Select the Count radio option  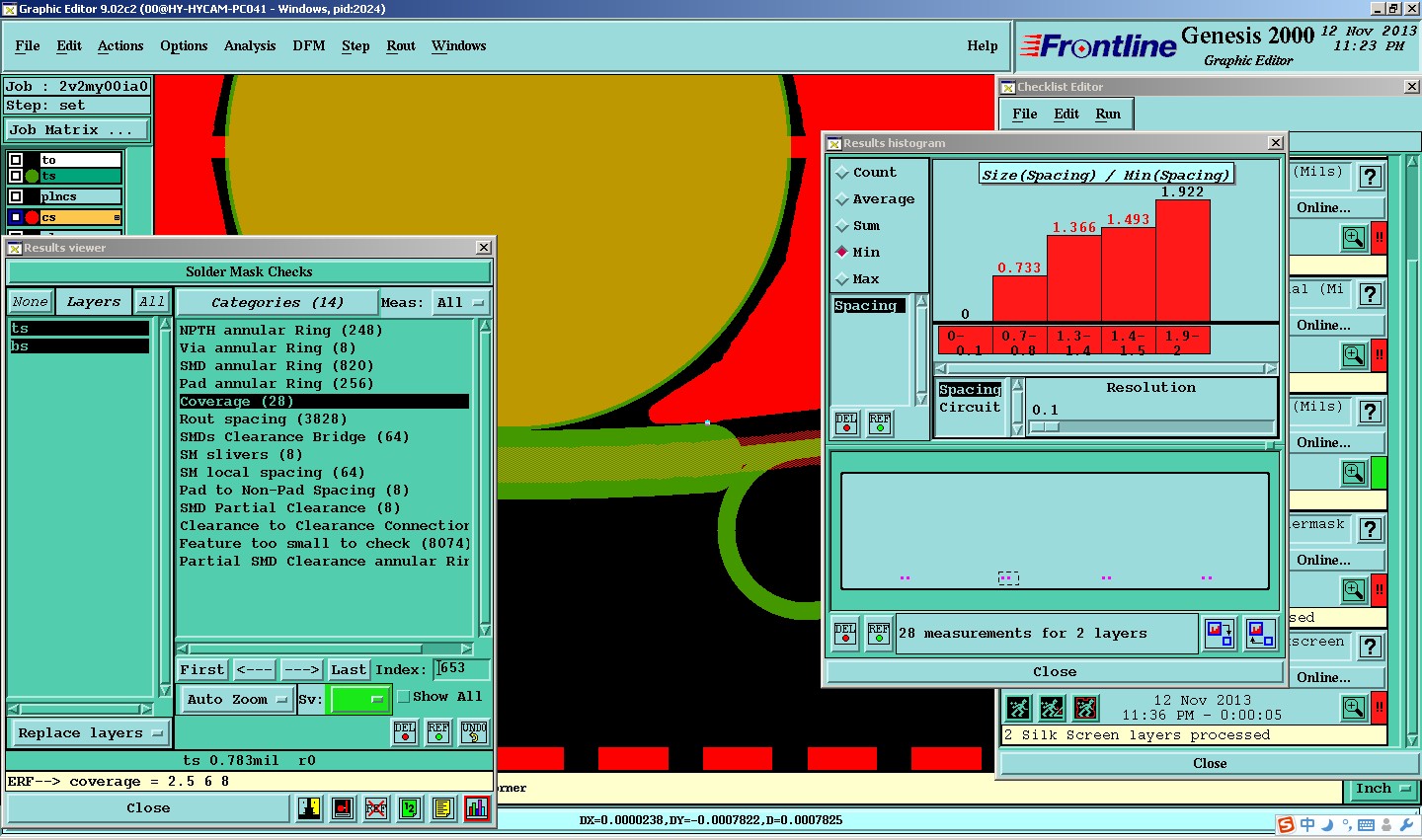[x=842, y=173]
